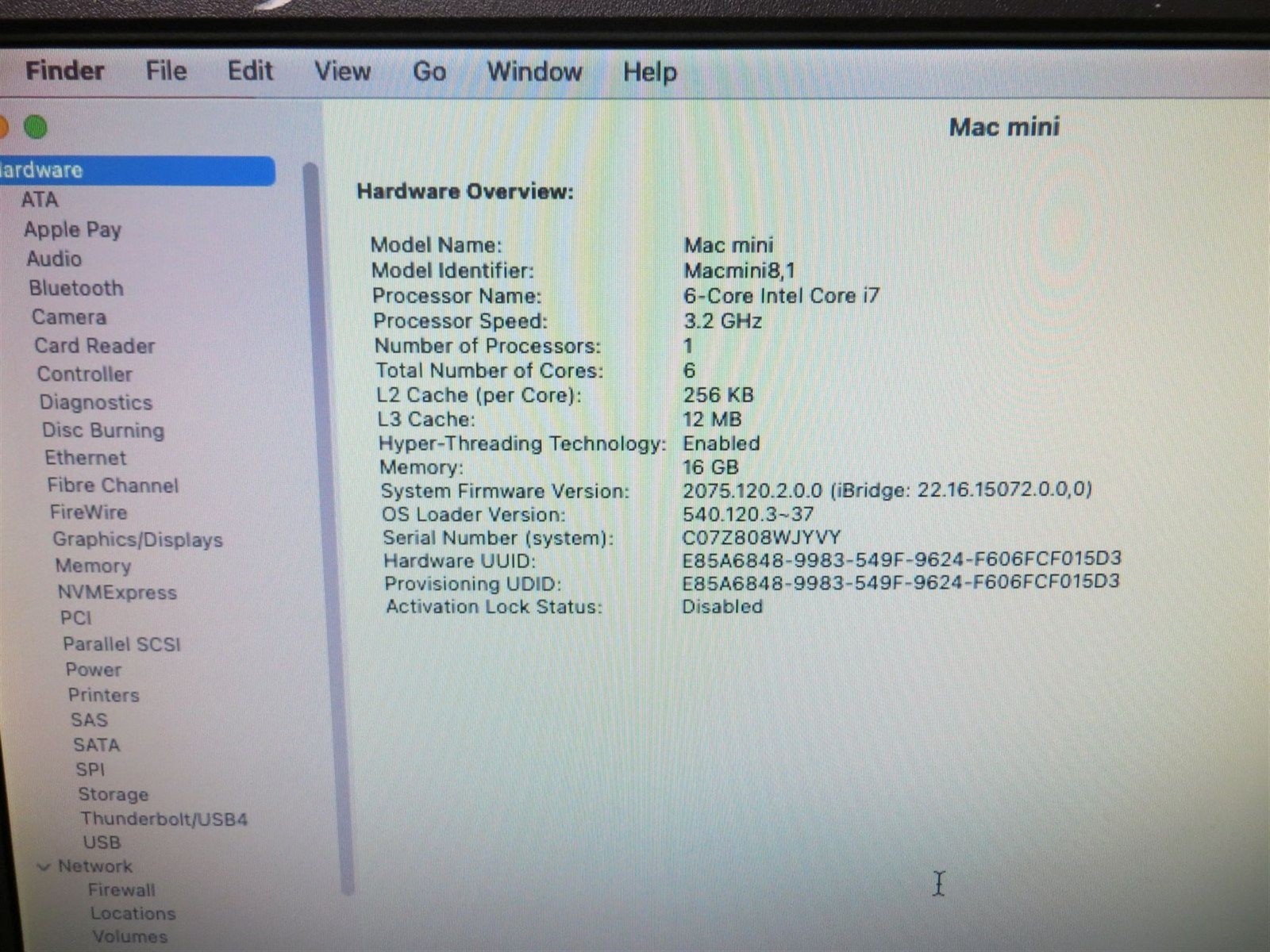Click the processor name 6-Core Intel Core i7
The width and height of the screenshot is (1270, 952).
pyautogui.click(x=782, y=296)
